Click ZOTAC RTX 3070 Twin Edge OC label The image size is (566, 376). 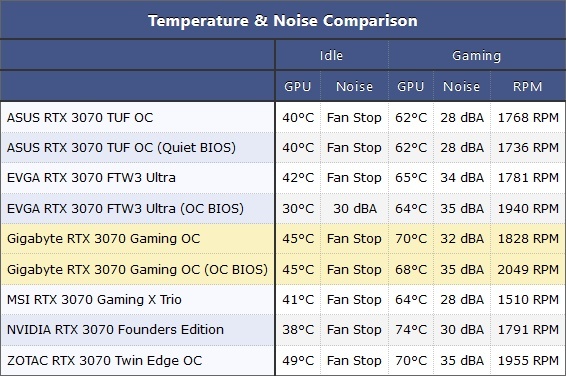click(104, 360)
